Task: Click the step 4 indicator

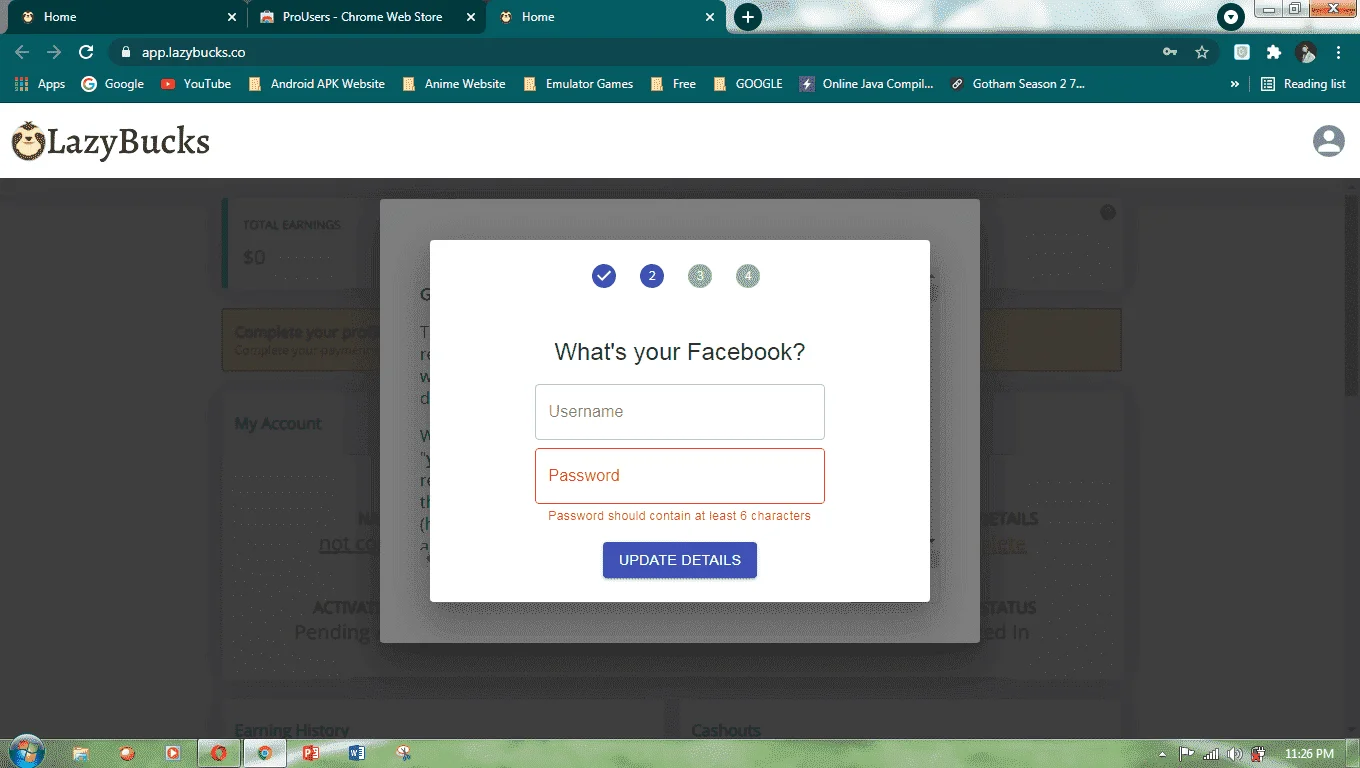Action: click(748, 276)
